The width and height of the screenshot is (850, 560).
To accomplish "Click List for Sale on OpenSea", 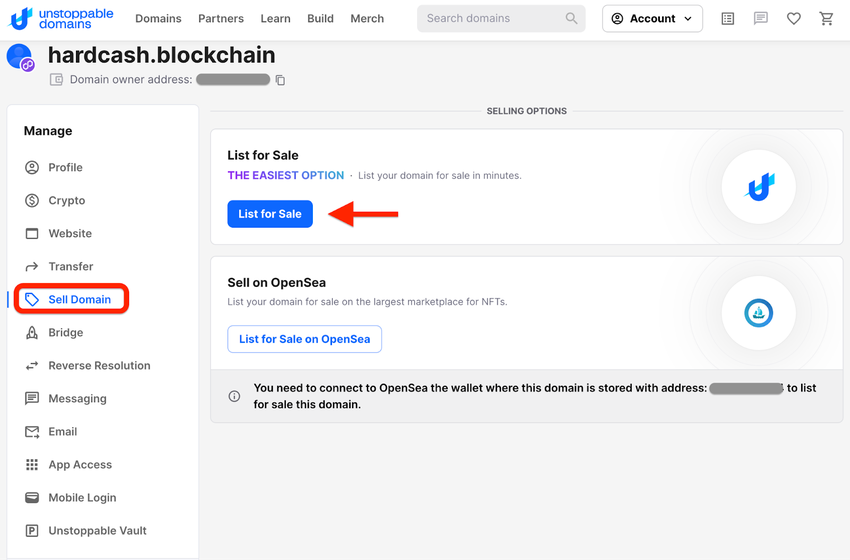I will click(304, 339).
